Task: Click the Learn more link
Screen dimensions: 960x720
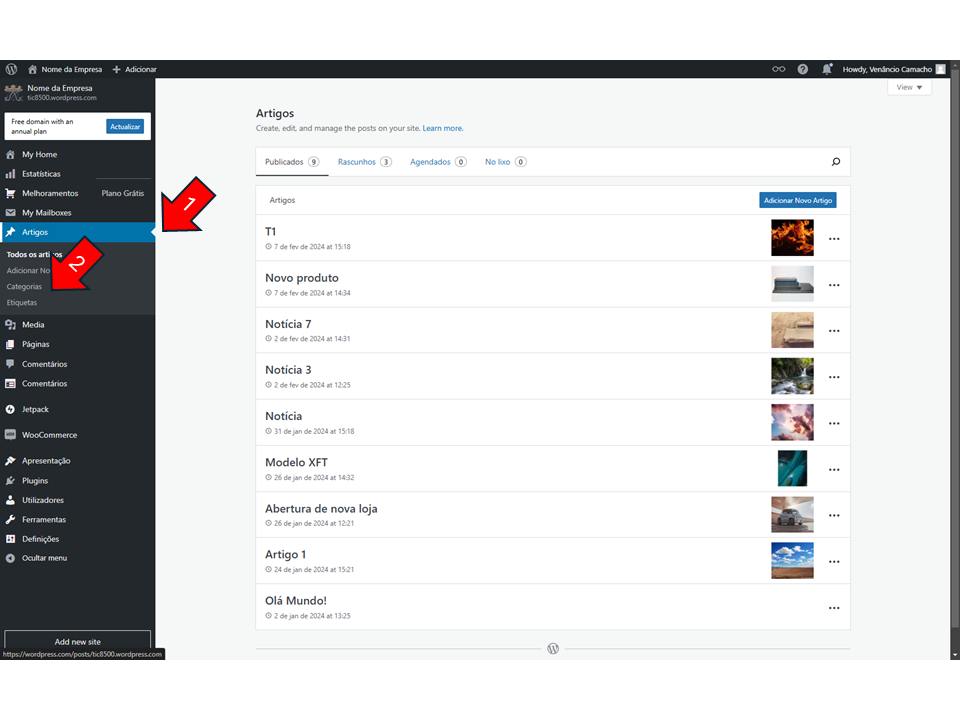Action: [x=442, y=128]
